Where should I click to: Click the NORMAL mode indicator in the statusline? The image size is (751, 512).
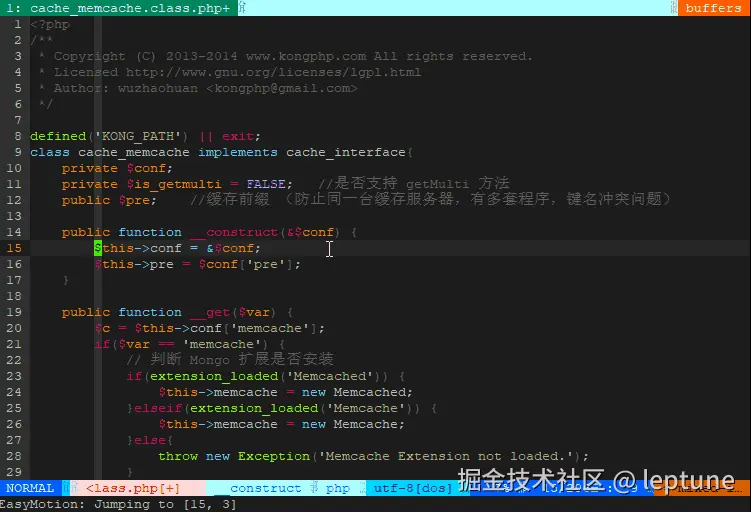[30, 488]
